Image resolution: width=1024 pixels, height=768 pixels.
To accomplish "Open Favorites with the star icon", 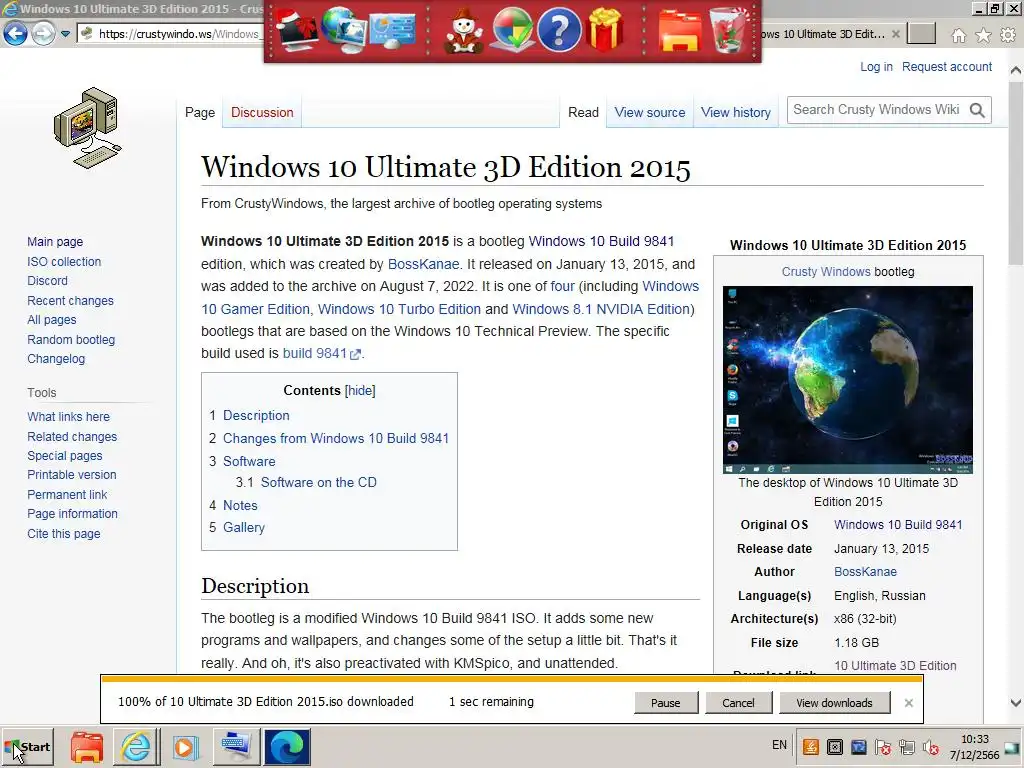I will click(983, 35).
